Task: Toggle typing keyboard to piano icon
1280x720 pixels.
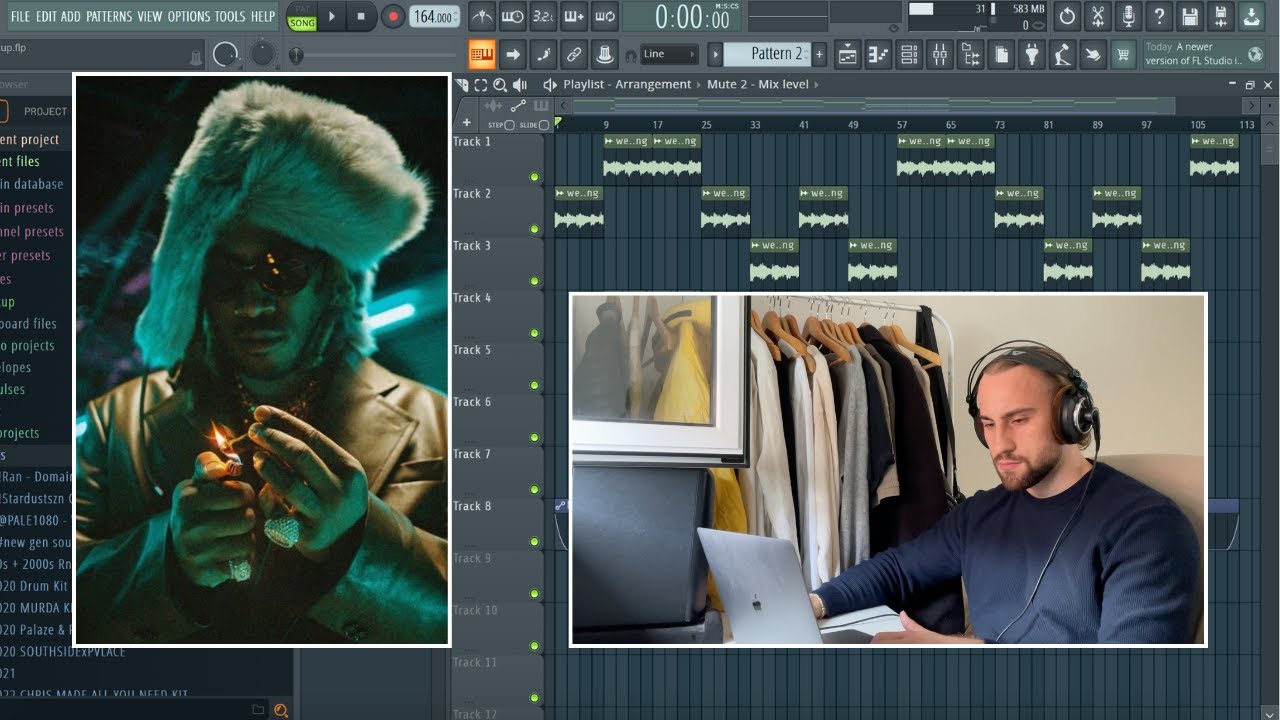Action: tap(482, 54)
